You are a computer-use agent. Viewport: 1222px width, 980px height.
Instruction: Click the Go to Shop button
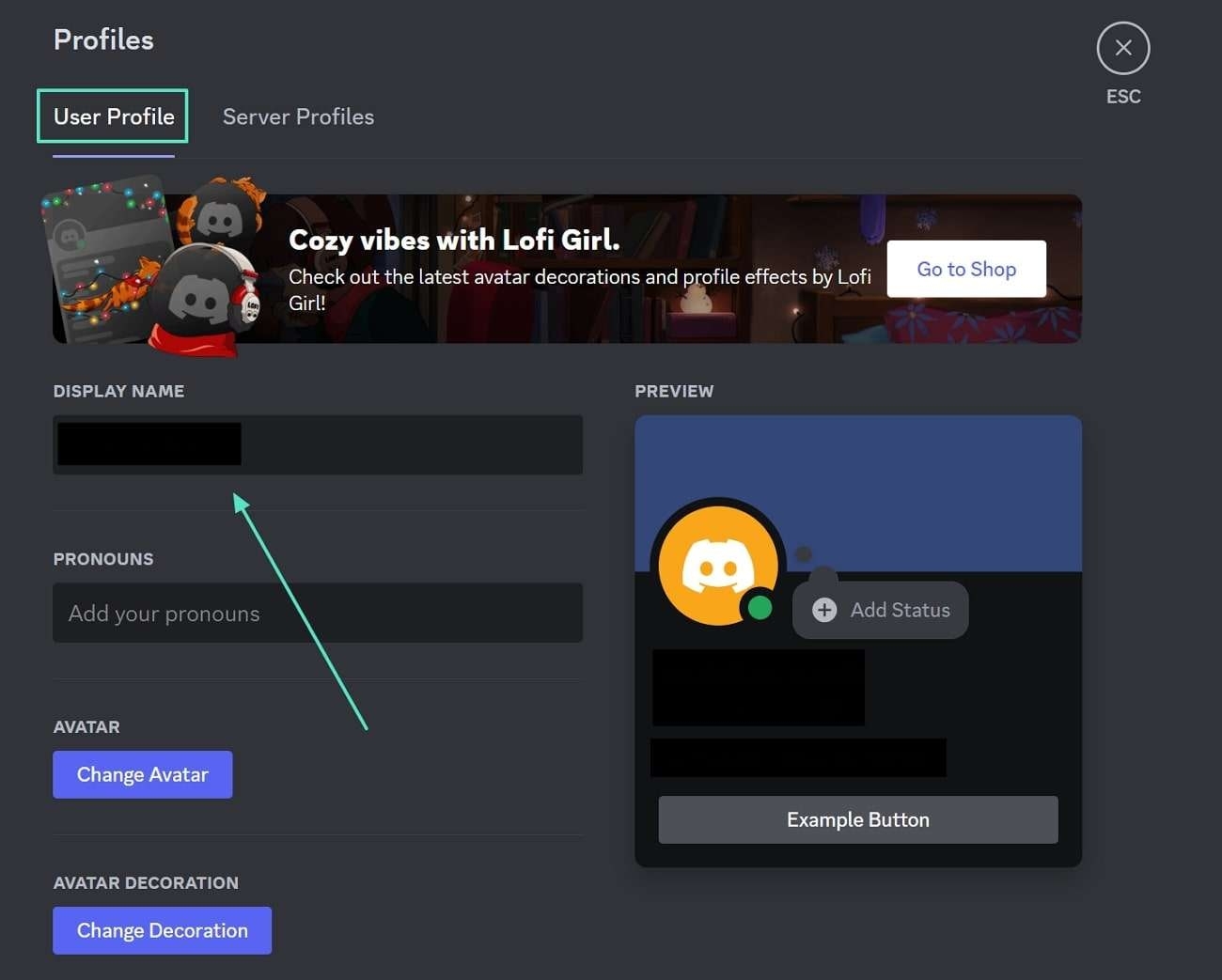(966, 269)
